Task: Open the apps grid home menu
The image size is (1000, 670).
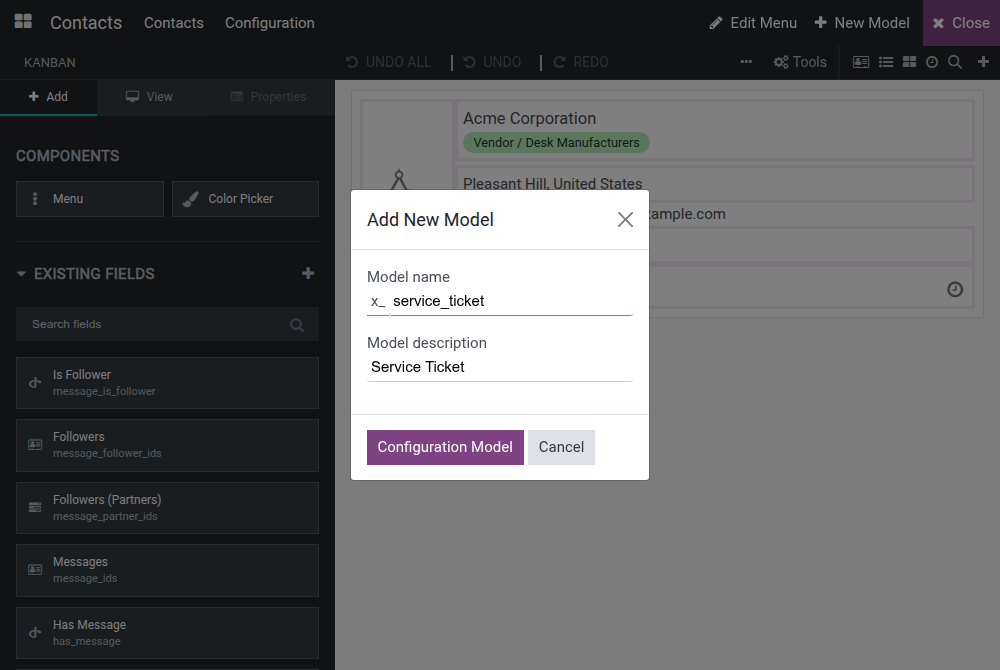Action: pos(23,22)
